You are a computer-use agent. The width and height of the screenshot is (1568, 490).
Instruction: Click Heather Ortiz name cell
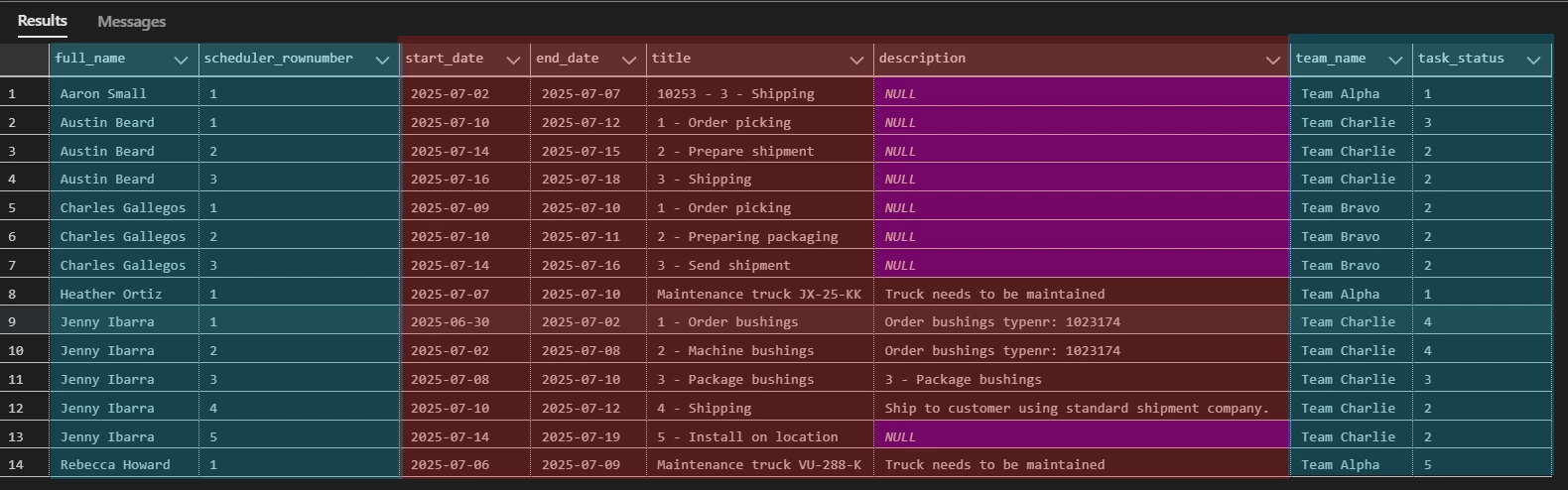coord(124,294)
